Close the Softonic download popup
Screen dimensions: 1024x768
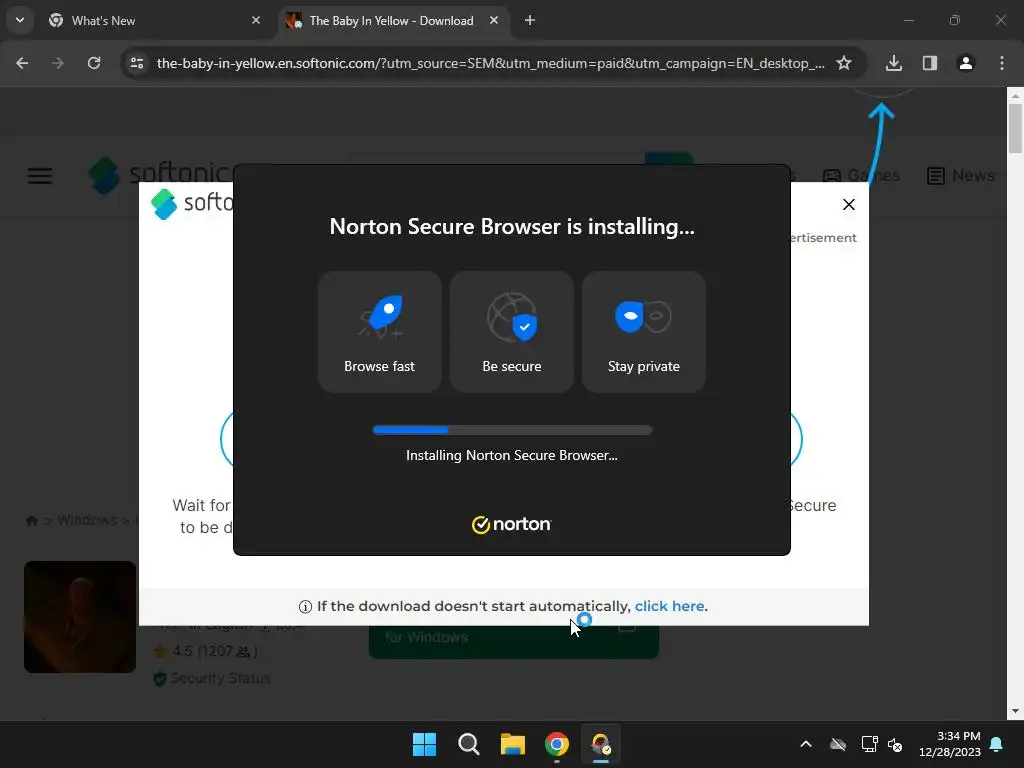(x=848, y=204)
